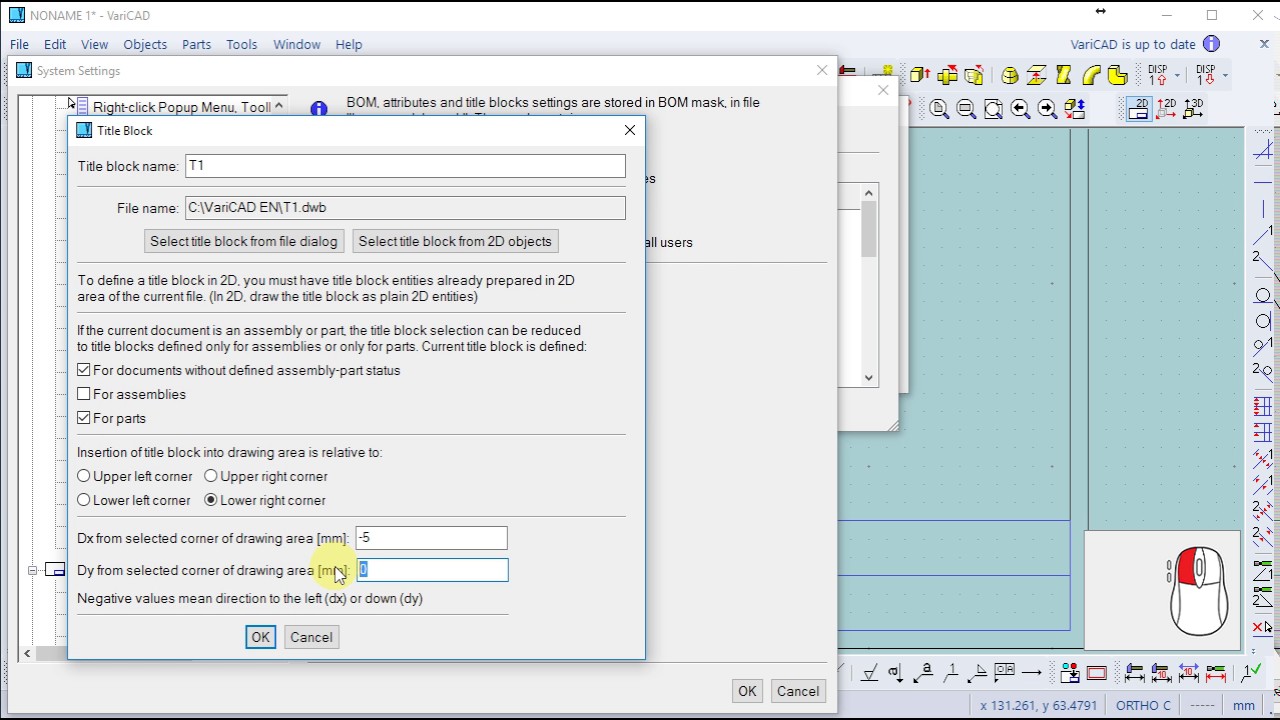
Task: Select the yellow L-shaped solid icon
Action: tap(1117, 75)
